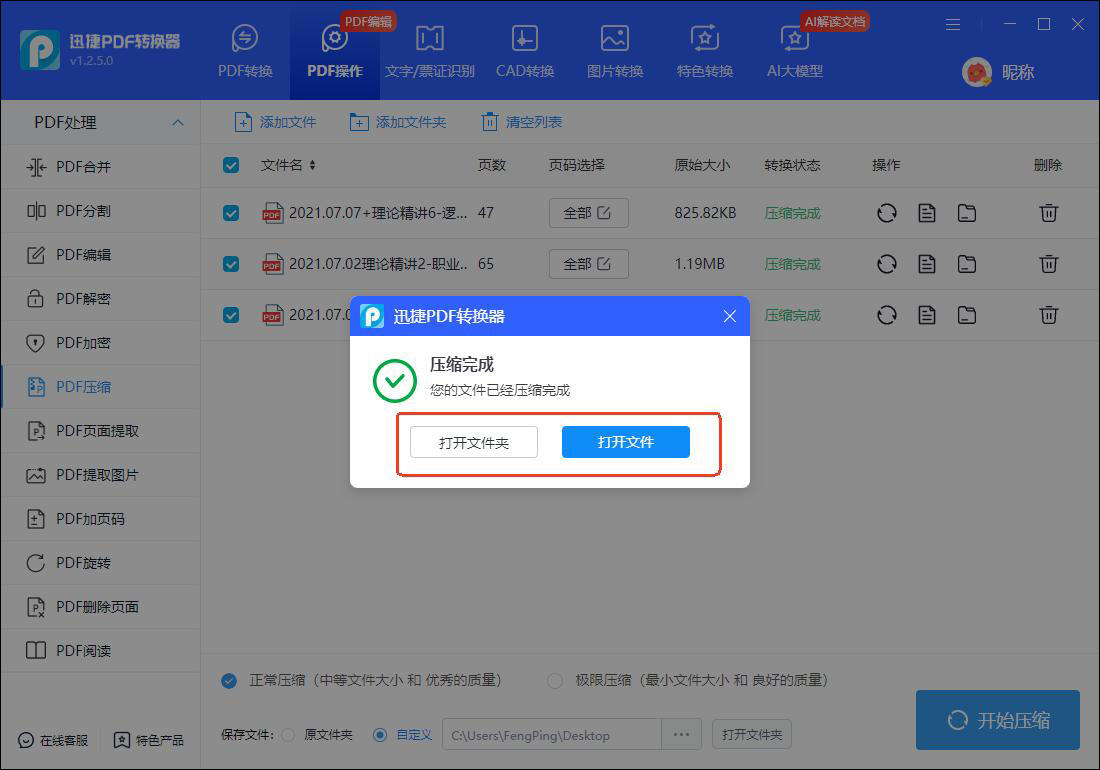
Task: Browse save path with ellipsis button
Action: (681, 735)
